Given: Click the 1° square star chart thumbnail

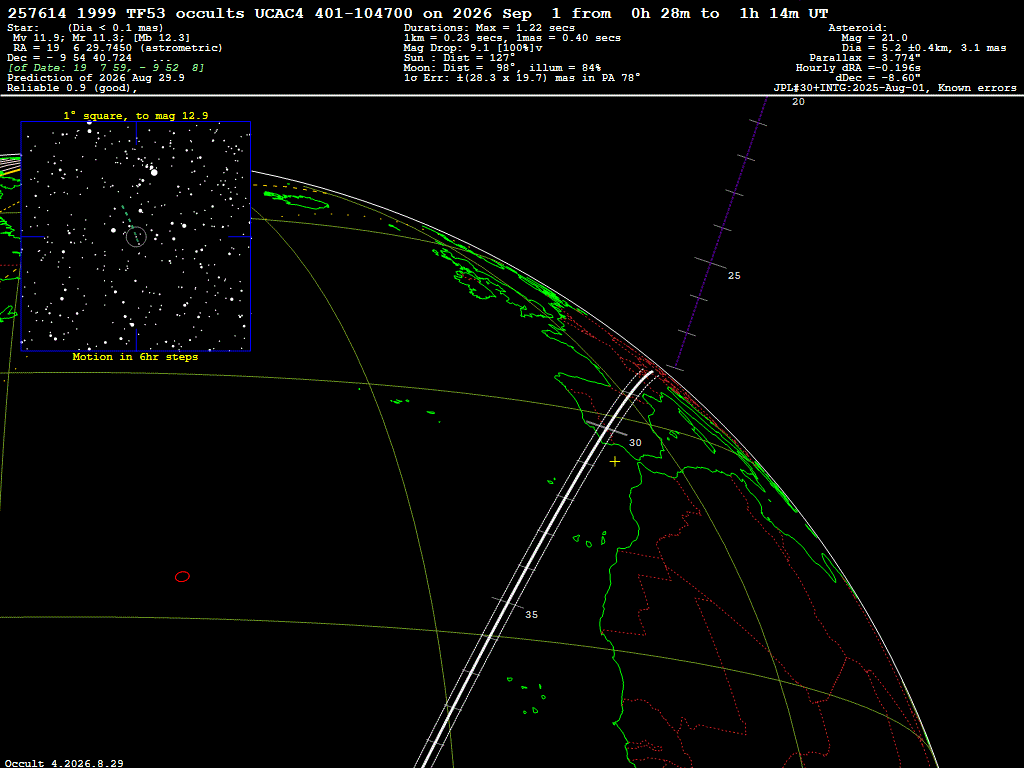Looking at the screenshot, I should point(136,236).
